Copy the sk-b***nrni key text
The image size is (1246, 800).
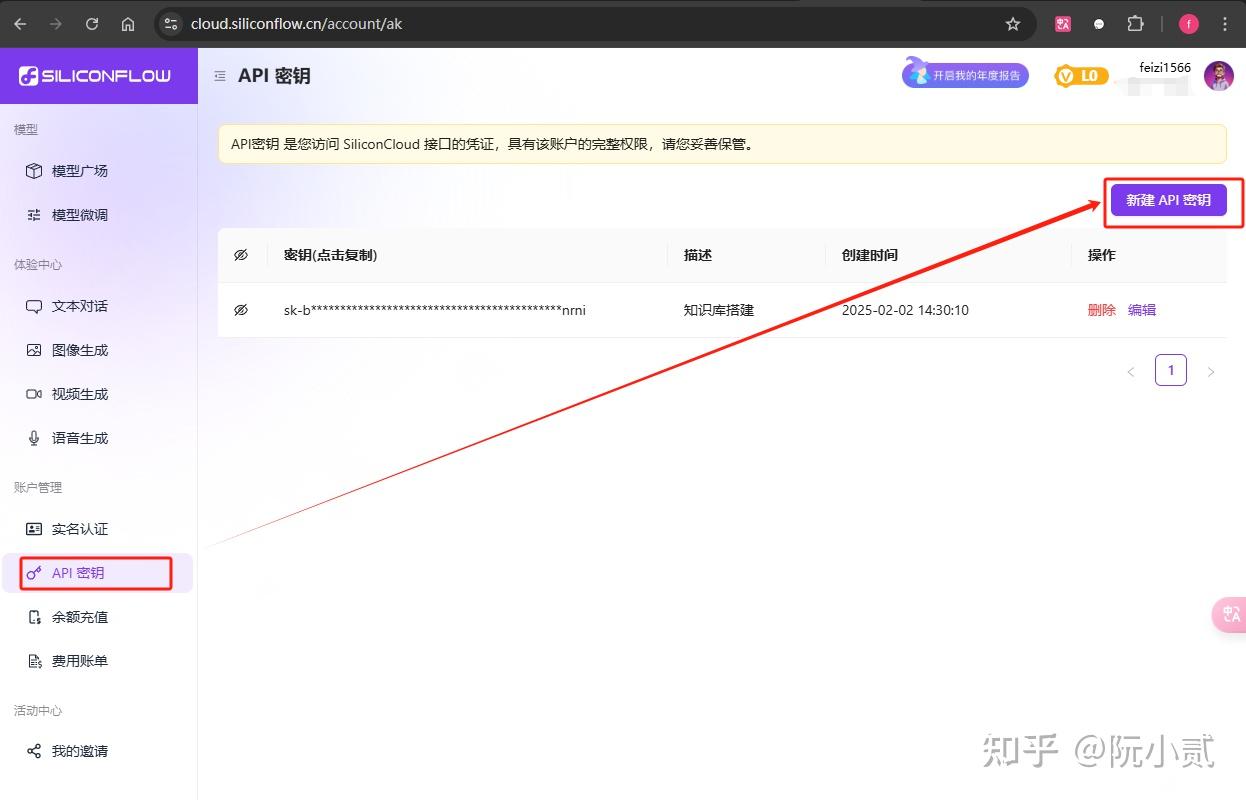tap(435, 310)
